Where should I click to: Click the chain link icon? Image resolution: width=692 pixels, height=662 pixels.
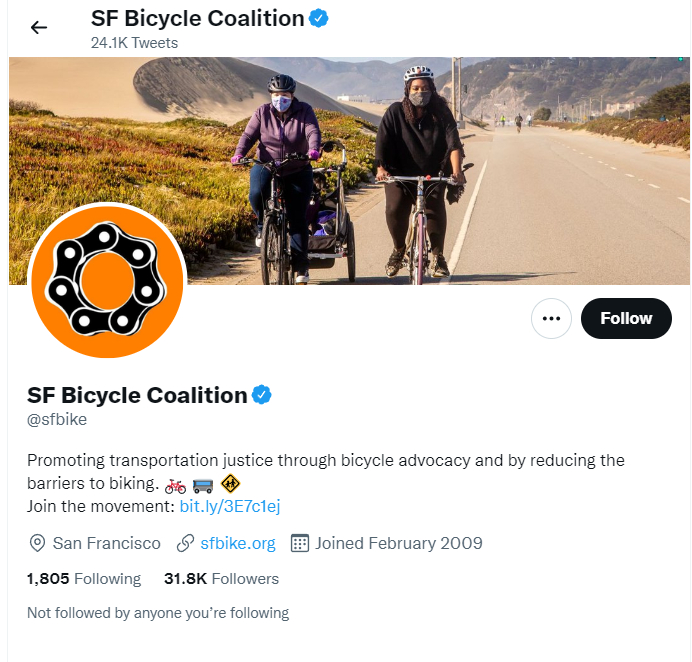(x=185, y=544)
